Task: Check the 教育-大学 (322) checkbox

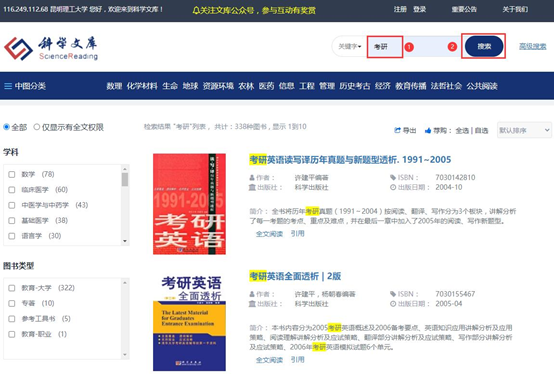Action: [x=12, y=288]
